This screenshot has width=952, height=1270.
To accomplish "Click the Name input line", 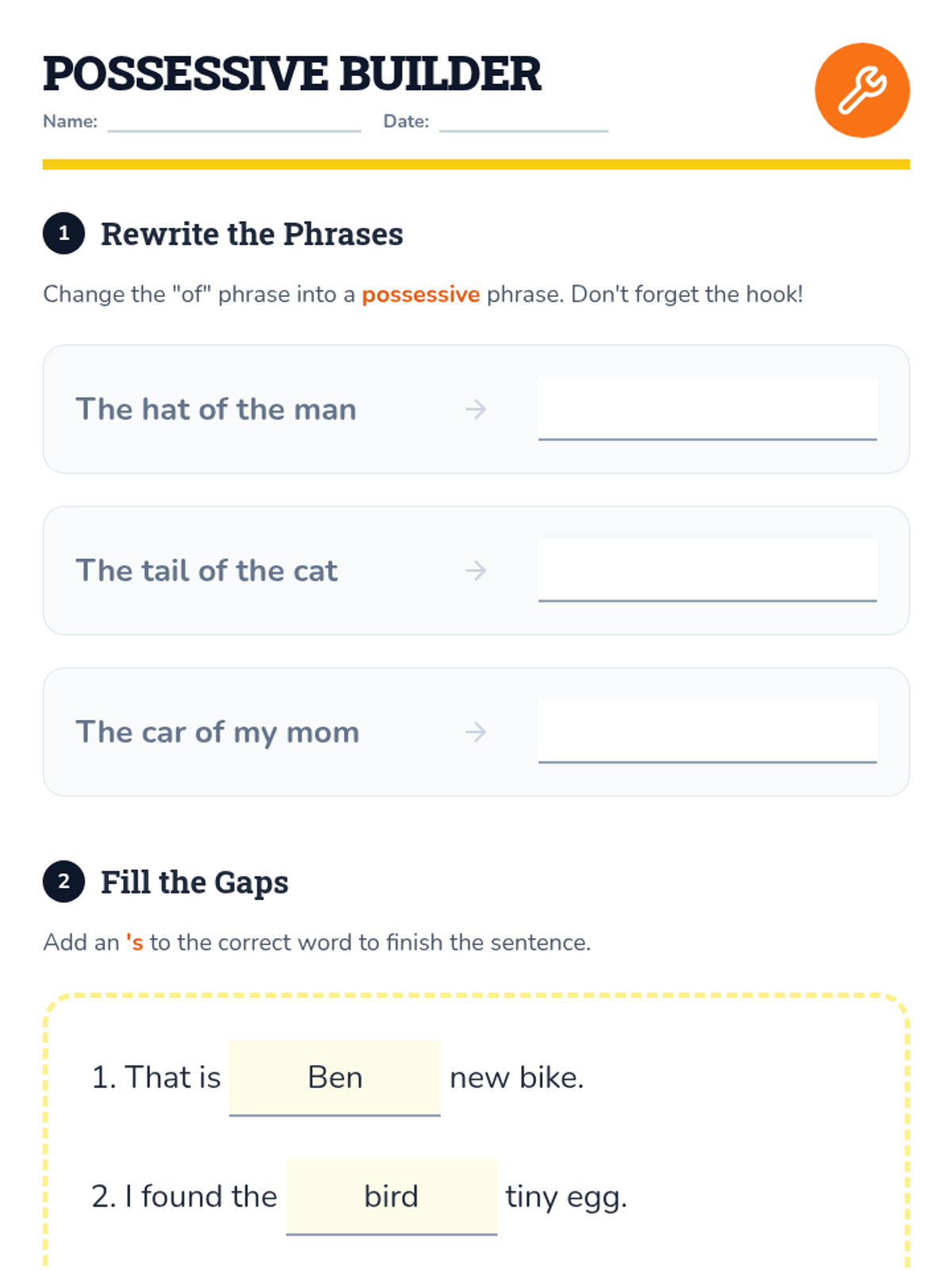I will 234,123.
